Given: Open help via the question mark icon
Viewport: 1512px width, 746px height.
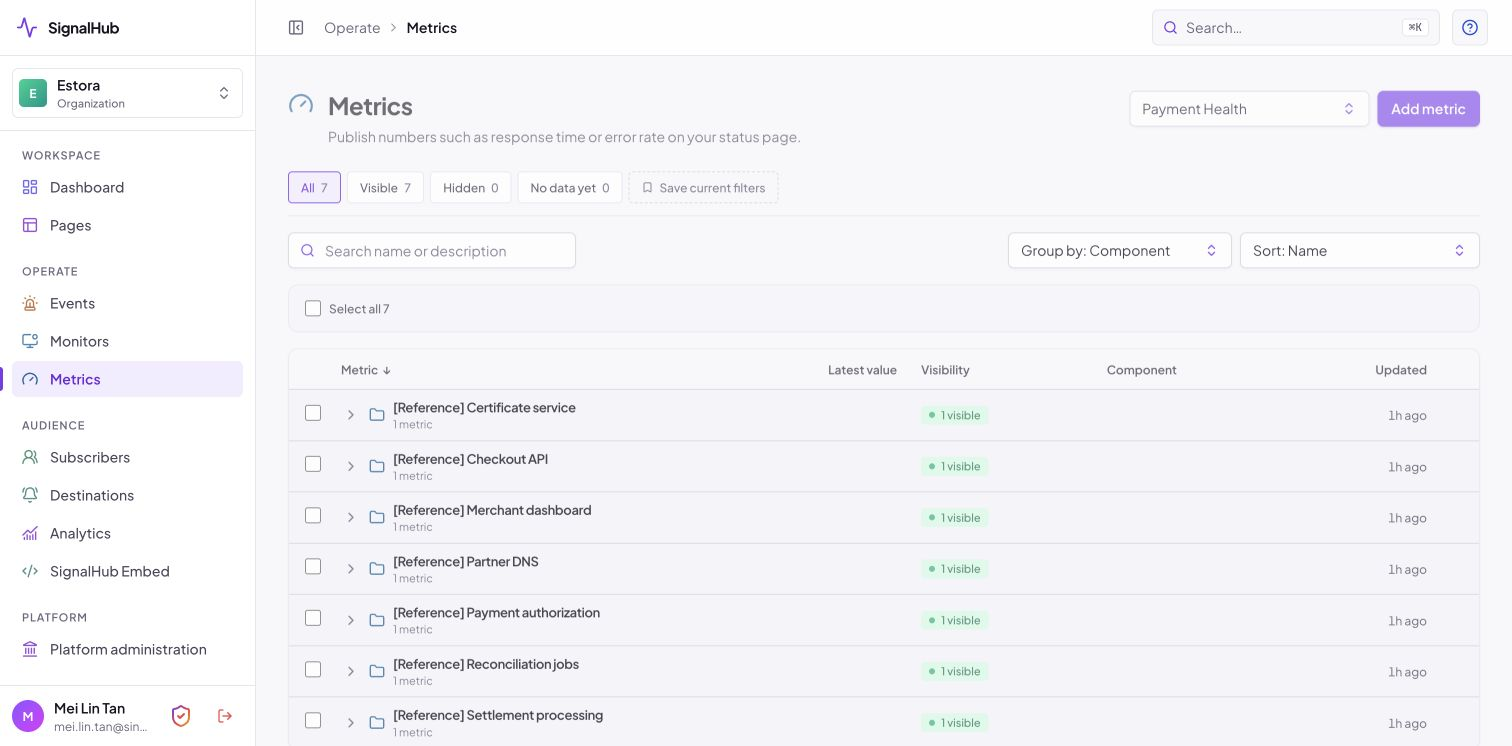Looking at the screenshot, I should (x=1470, y=28).
